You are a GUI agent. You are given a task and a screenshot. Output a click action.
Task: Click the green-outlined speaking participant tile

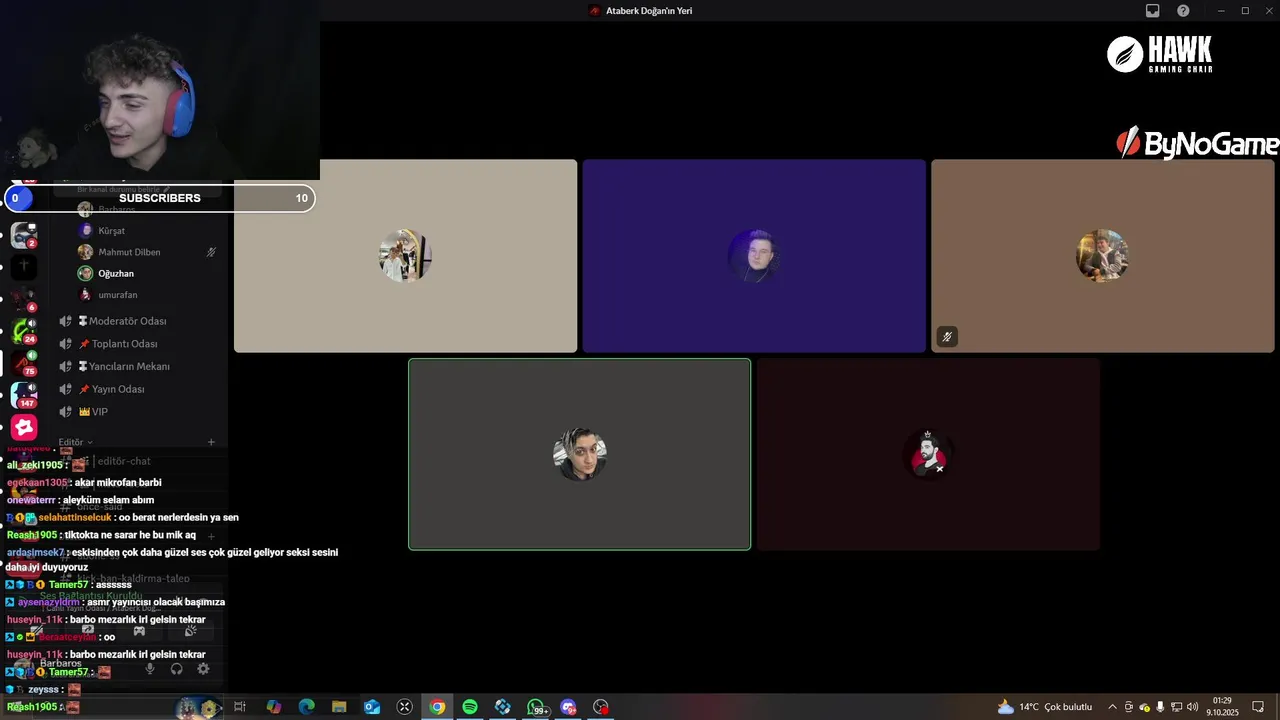click(579, 454)
